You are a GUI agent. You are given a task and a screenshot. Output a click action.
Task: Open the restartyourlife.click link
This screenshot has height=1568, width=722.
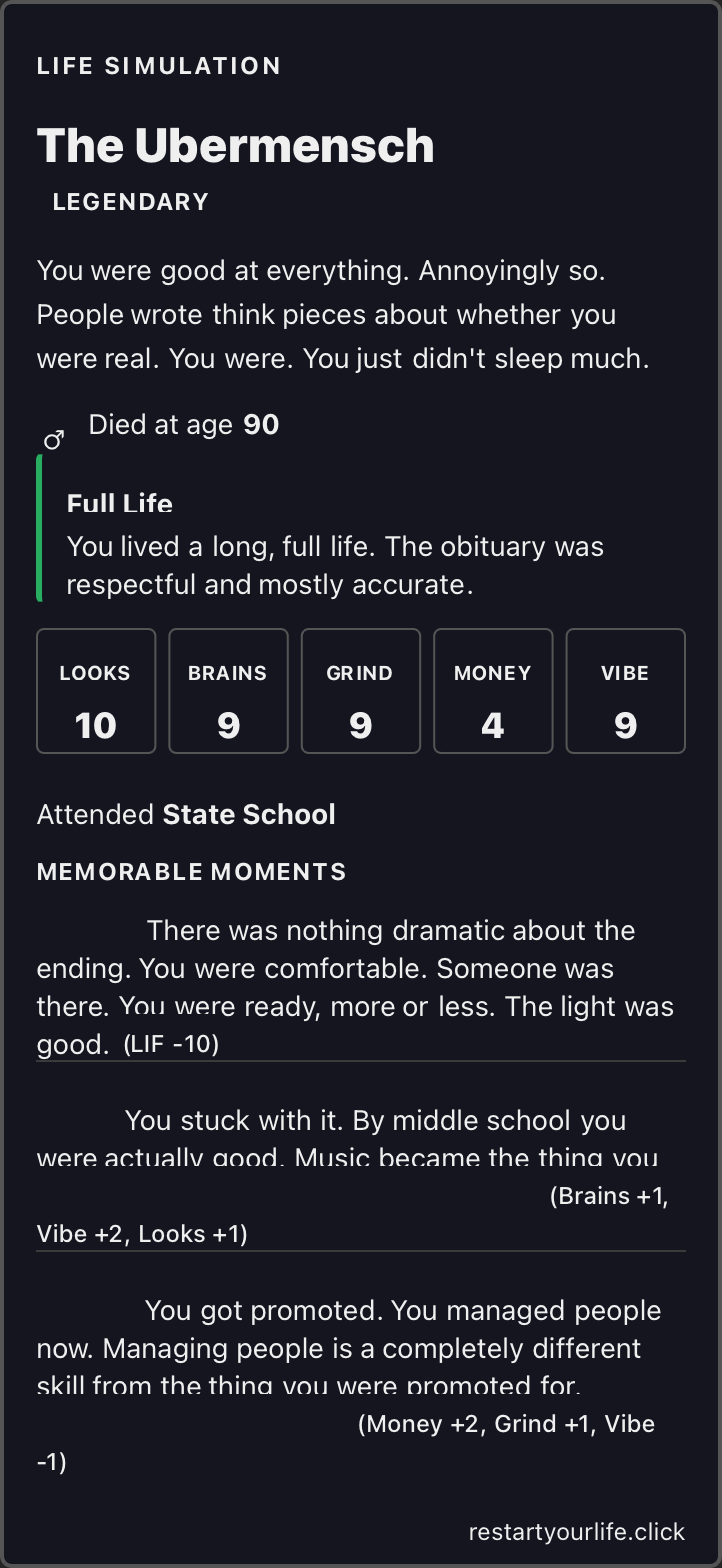(x=576, y=1532)
